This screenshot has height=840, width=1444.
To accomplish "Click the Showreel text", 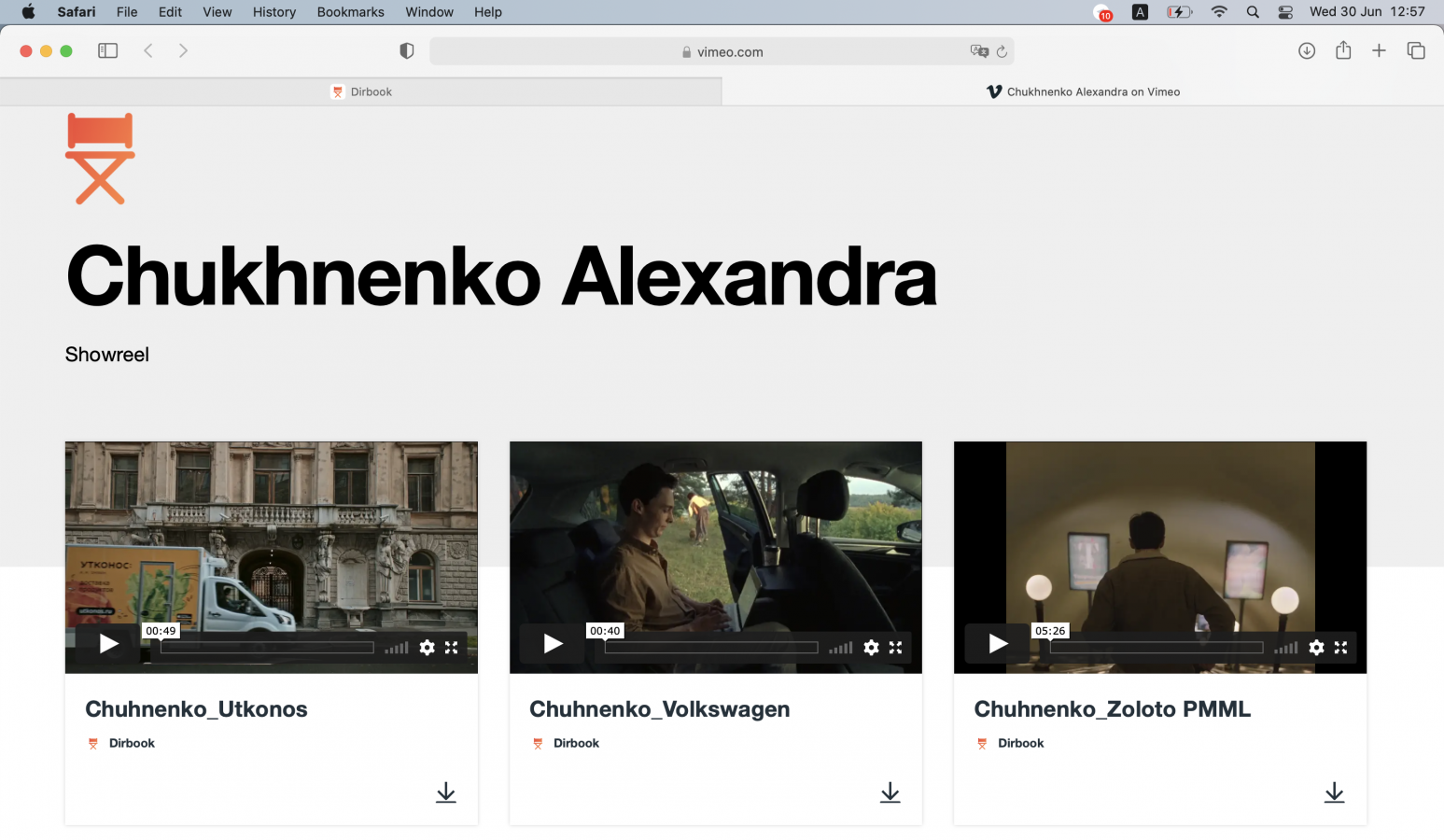I will coord(107,355).
